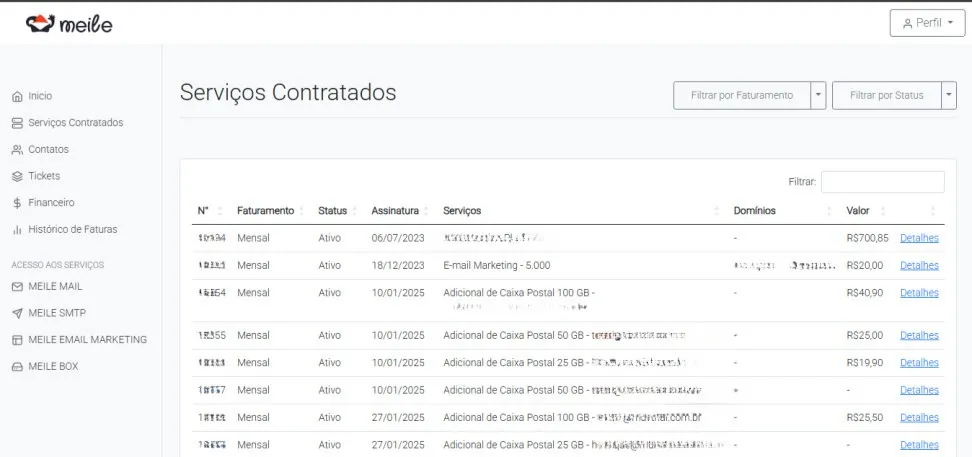Sort table by Serviços column
The width and height of the screenshot is (972, 457).
click(x=581, y=211)
